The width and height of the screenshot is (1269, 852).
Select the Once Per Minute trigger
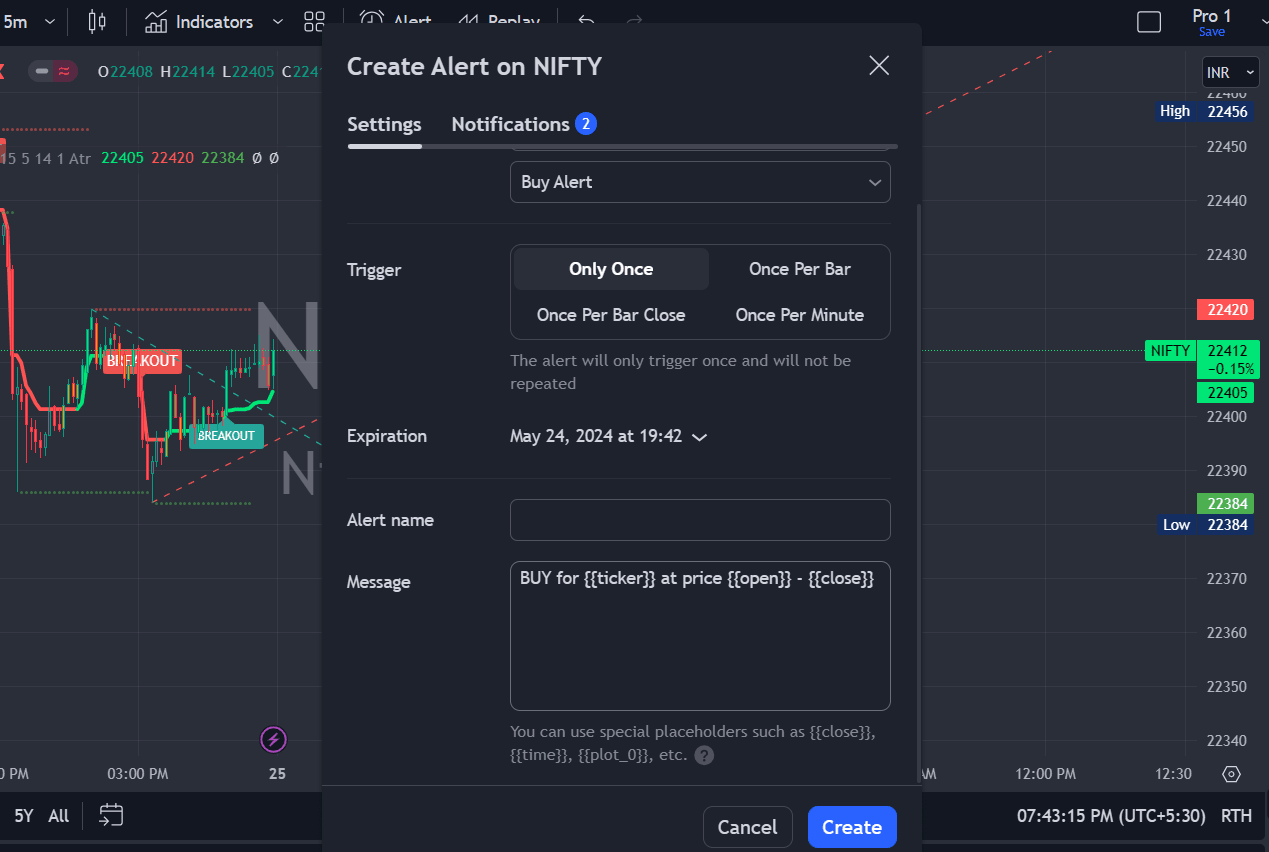[x=800, y=315]
